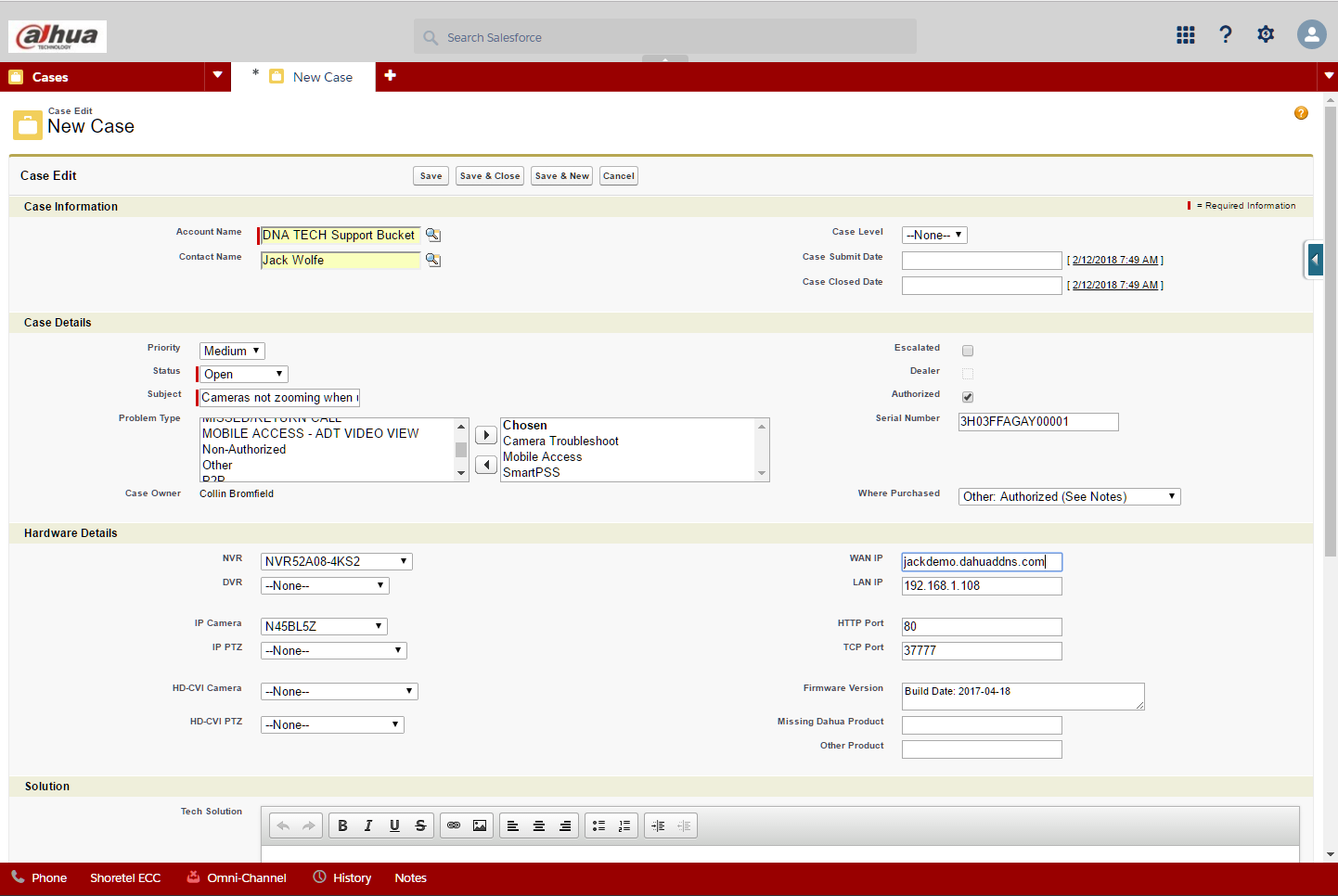The height and width of the screenshot is (896, 1338).
Task: Check the Escalated checkbox
Action: 968,351
